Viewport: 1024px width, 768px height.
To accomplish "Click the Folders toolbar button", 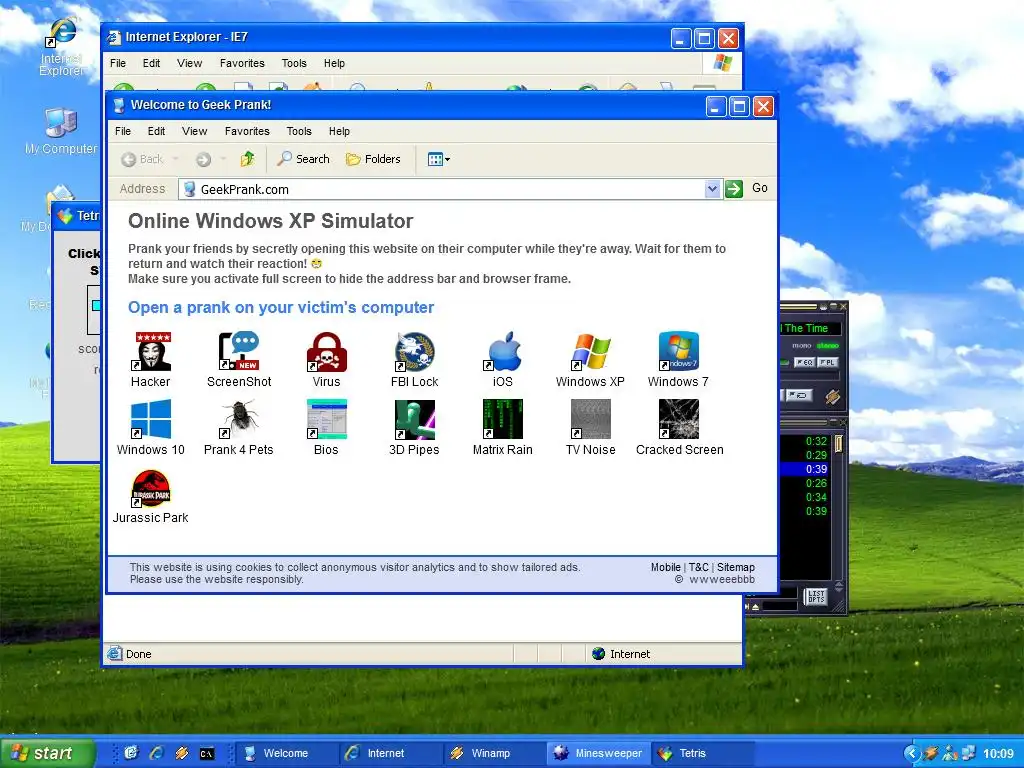I will [373, 159].
